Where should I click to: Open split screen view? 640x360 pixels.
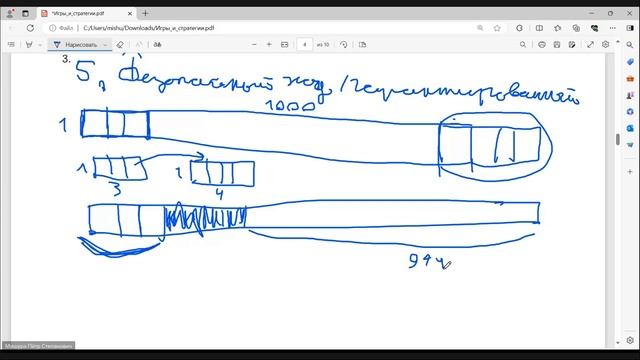539,28
